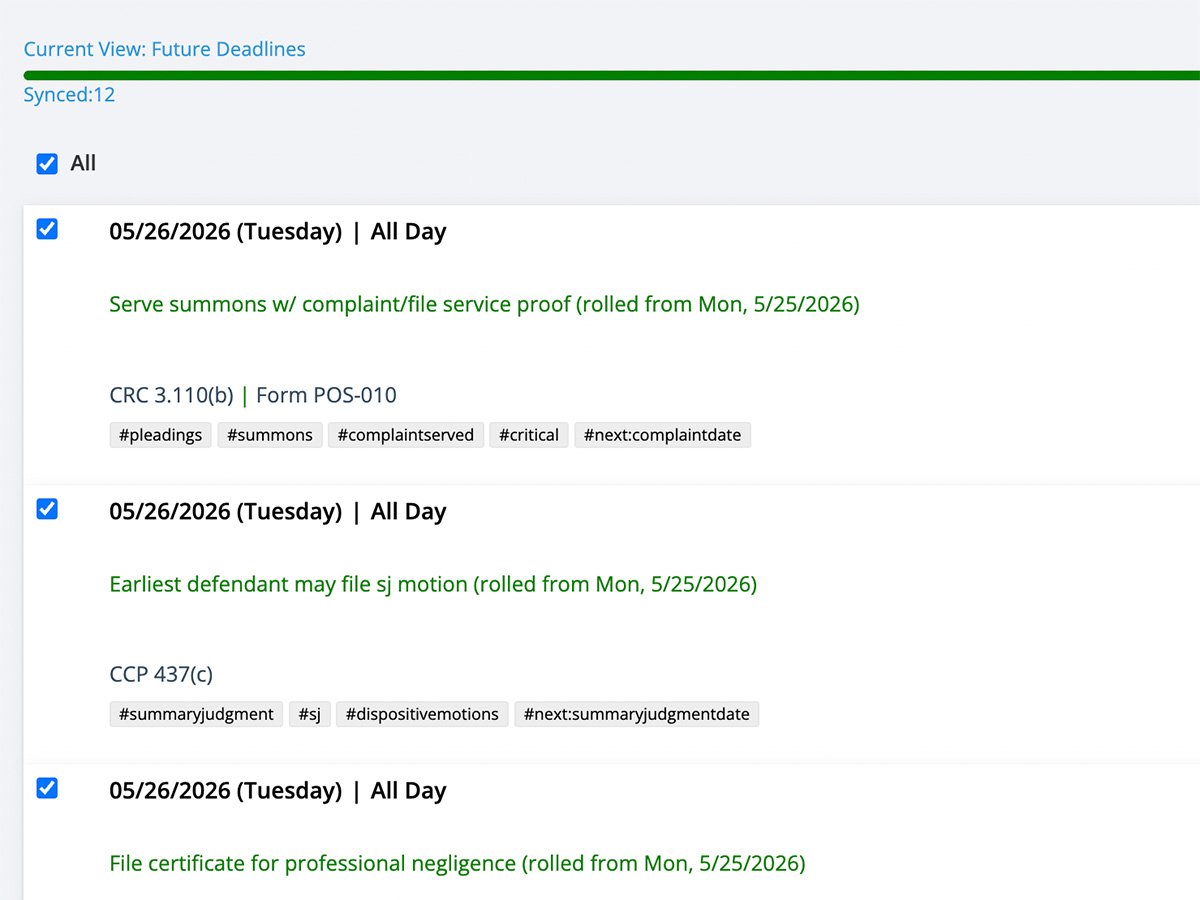The image size is (1200, 900).
Task: Click the Current View: Future Deadlines text
Action: [x=164, y=49]
